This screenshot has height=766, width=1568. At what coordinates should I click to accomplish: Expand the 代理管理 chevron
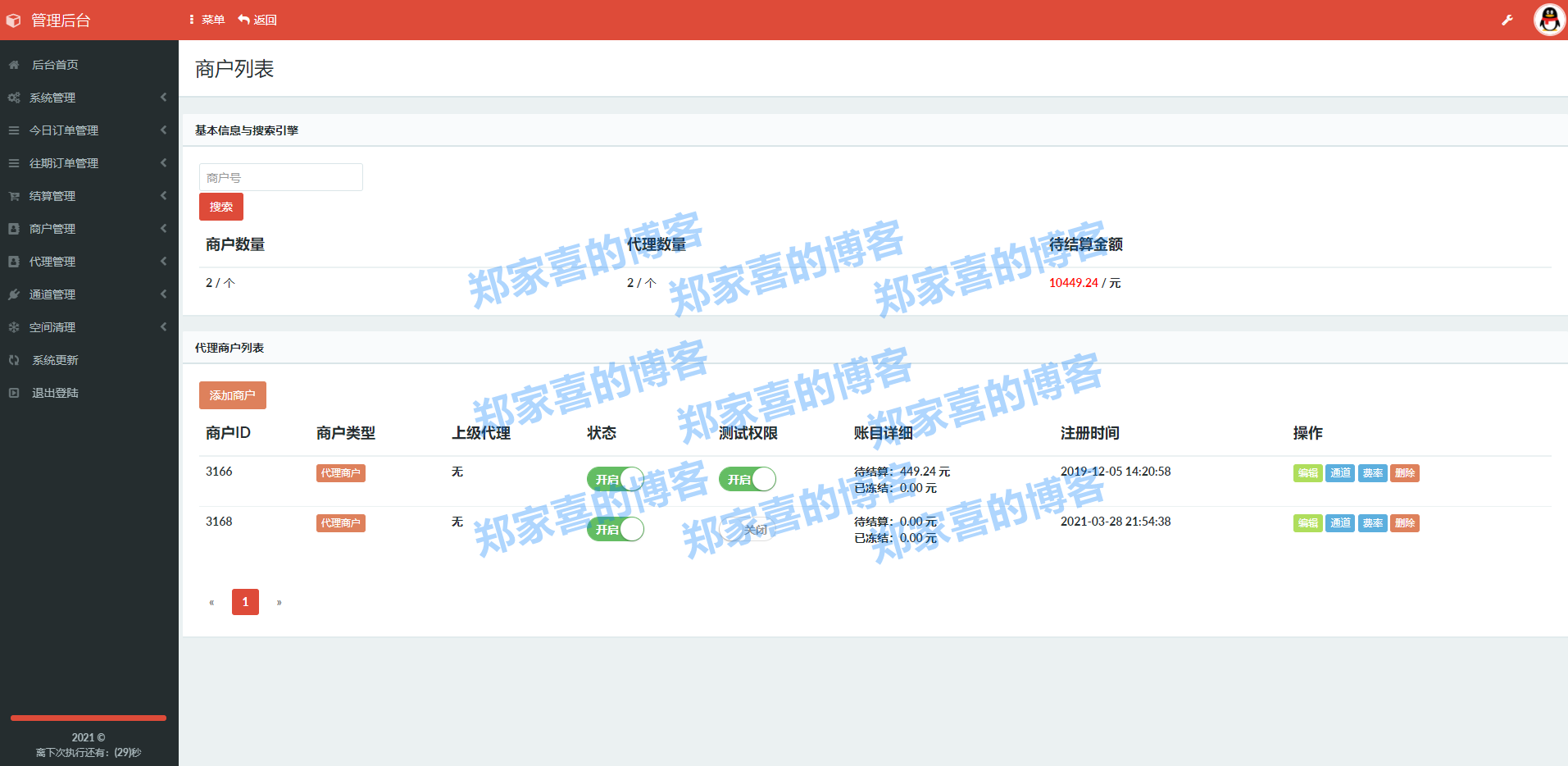click(x=163, y=262)
